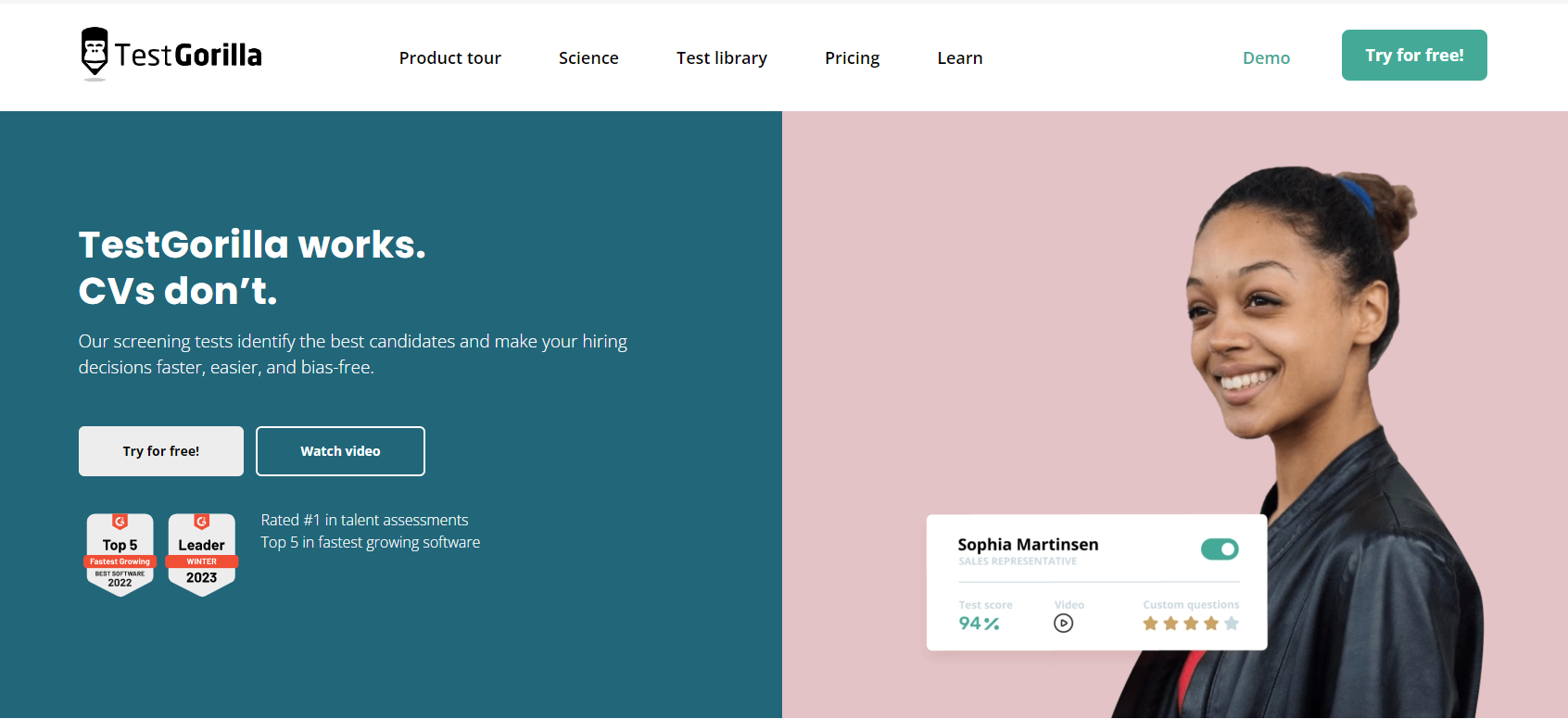Click the Sophia Martinsen name
The height and width of the screenshot is (719, 1568).
click(x=1028, y=545)
